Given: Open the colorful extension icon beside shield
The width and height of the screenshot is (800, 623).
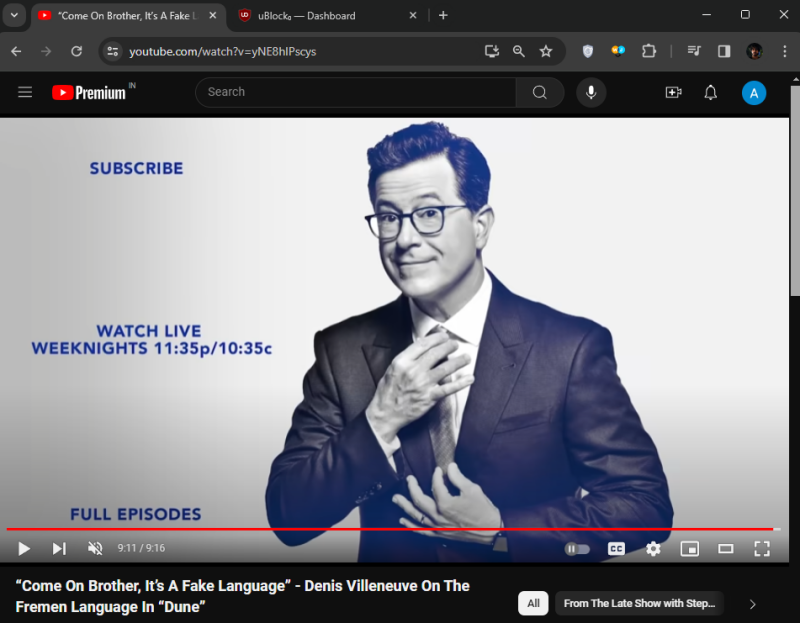Looking at the screenshot, I should tap(618, 51).
